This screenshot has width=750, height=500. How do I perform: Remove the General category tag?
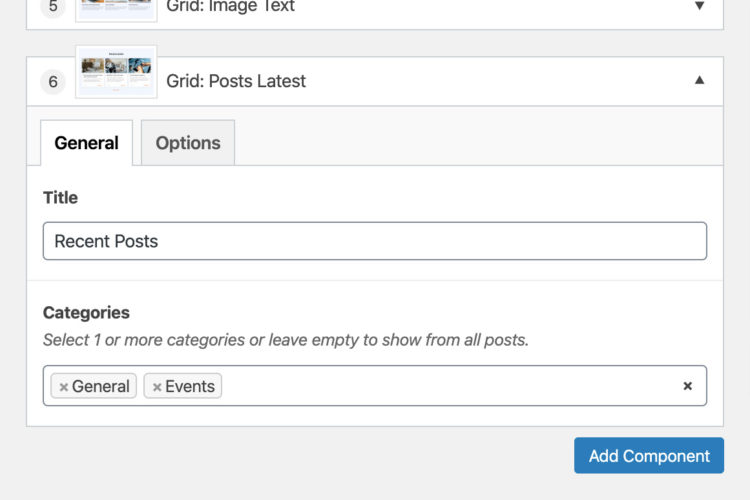pos(64,387)
